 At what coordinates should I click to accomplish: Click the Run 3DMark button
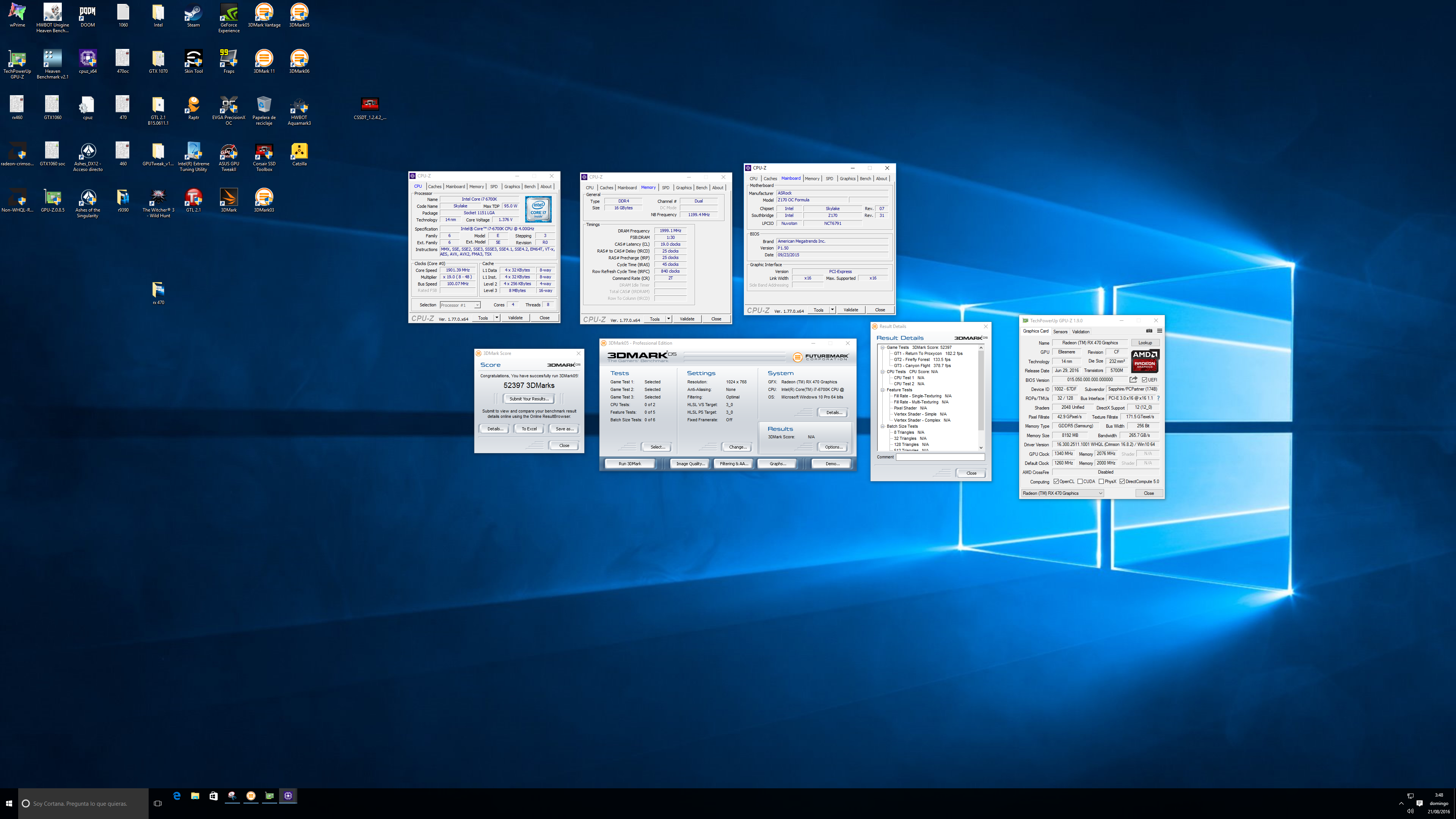630,463
